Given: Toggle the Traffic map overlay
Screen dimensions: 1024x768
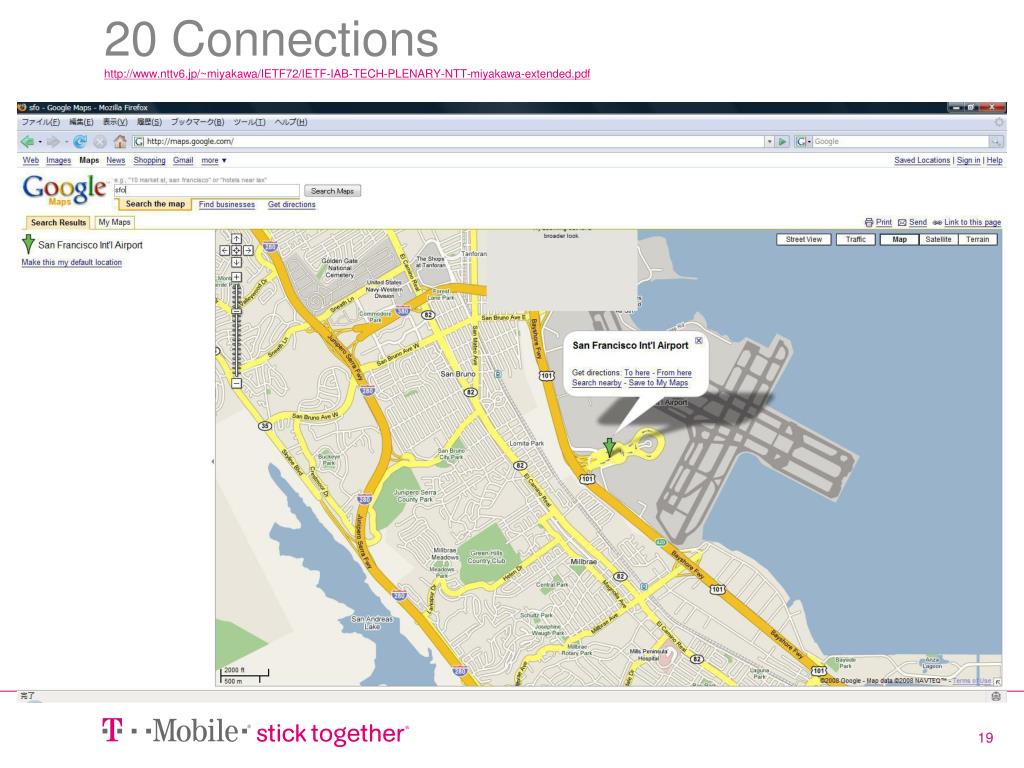Looking at the screenshot, I should coord(856,240).
